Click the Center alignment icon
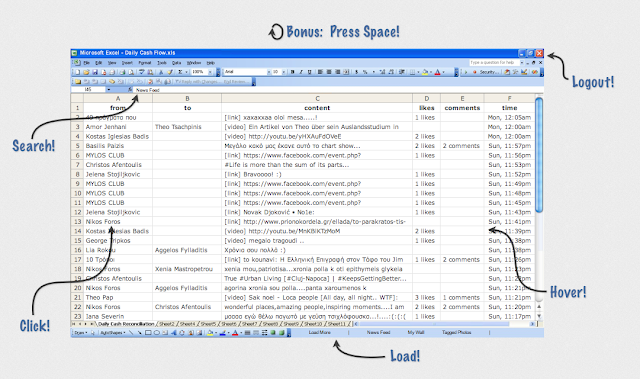 (x=329, y=72)
